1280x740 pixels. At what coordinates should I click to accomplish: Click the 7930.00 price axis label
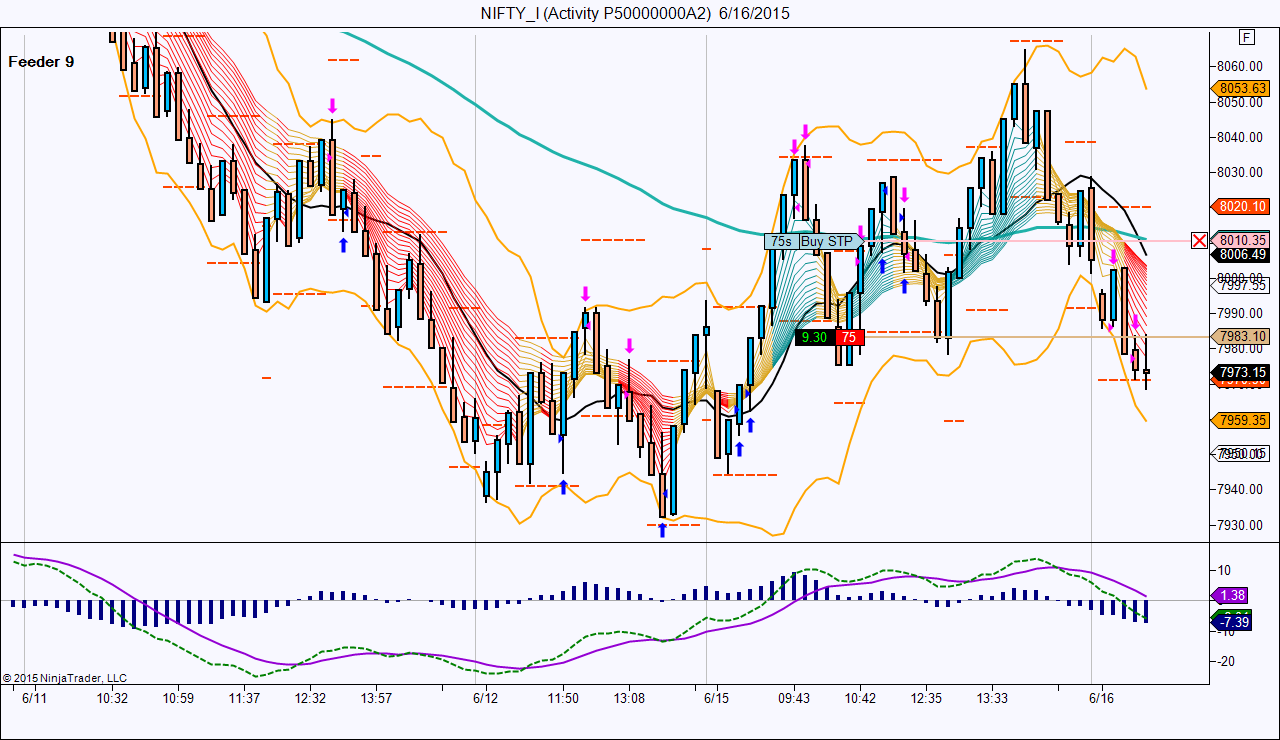coord(1241,525)
